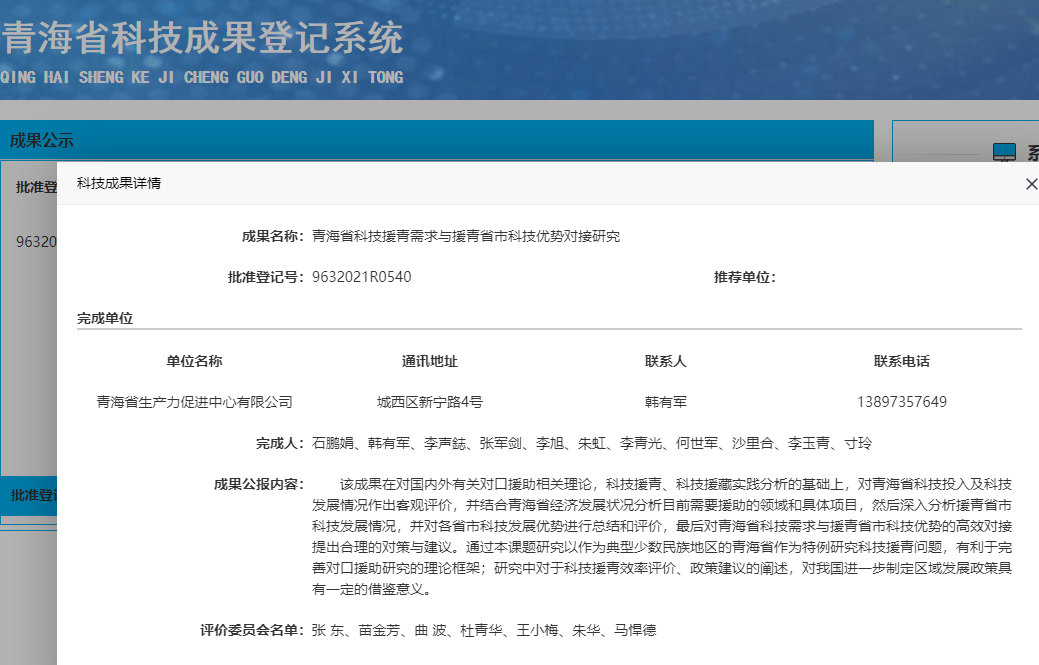The width and height of the screenshot is (1039, 665).
Task: Click registration number 9632021R0540
Action: point(361,277)
